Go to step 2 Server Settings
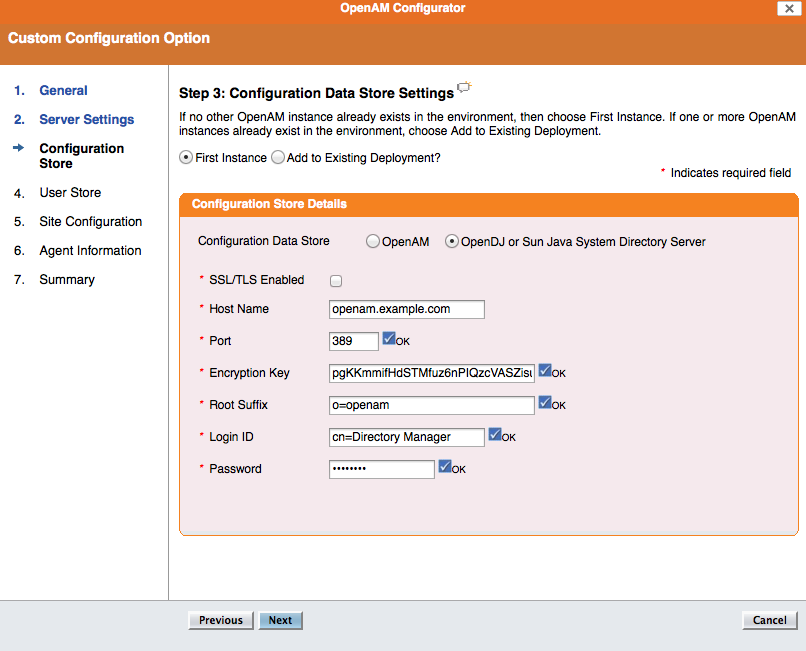 pos(86,119)
